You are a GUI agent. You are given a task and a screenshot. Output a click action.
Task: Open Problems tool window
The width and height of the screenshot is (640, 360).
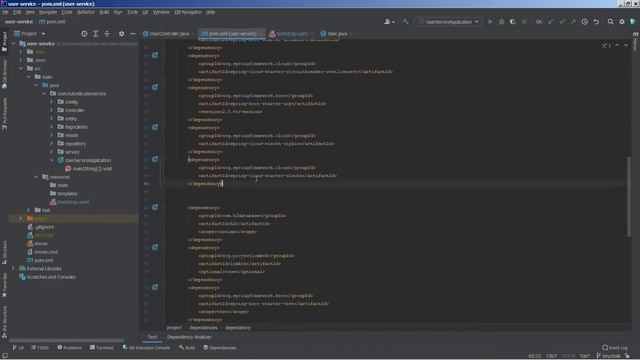point(69,348)
